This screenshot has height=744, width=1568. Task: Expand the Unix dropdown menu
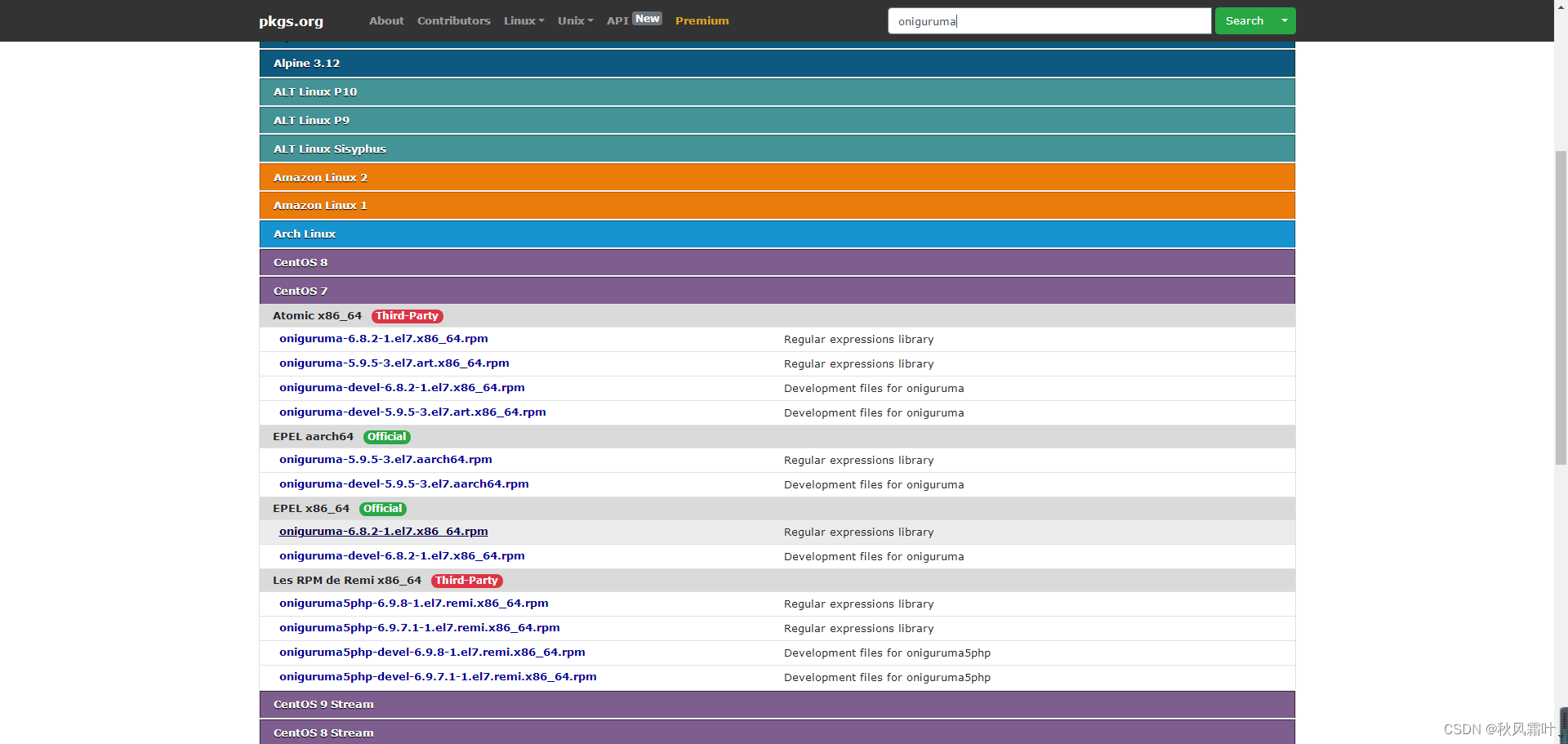pos(575,20)
